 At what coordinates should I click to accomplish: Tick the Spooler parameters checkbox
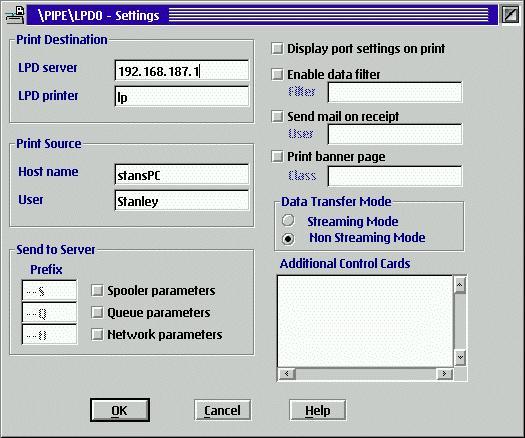(x=97, y=291)
